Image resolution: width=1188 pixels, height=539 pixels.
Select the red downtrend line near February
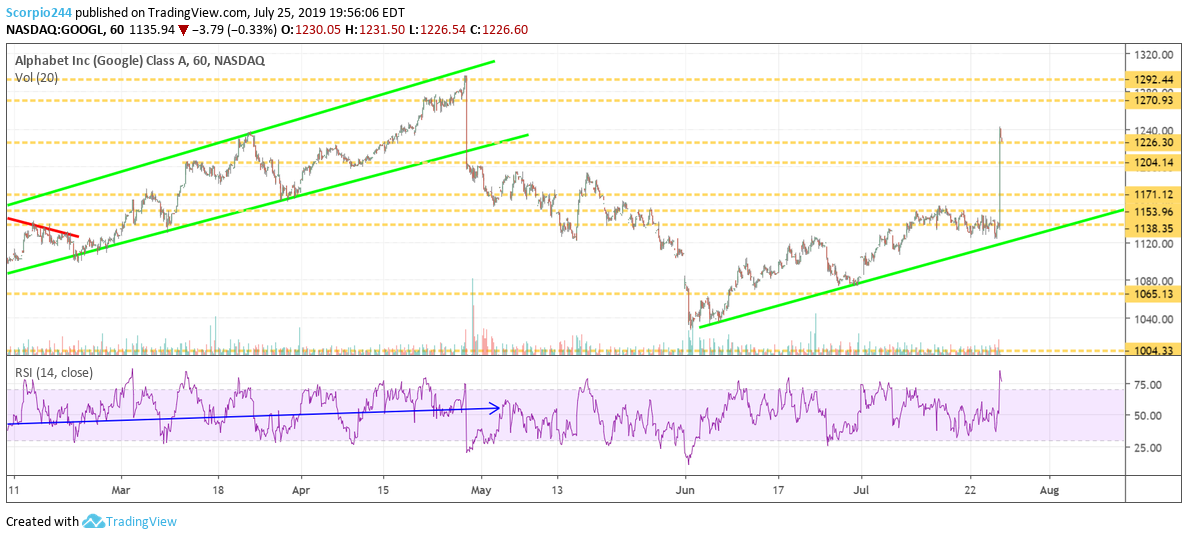[x=42, y=227]
